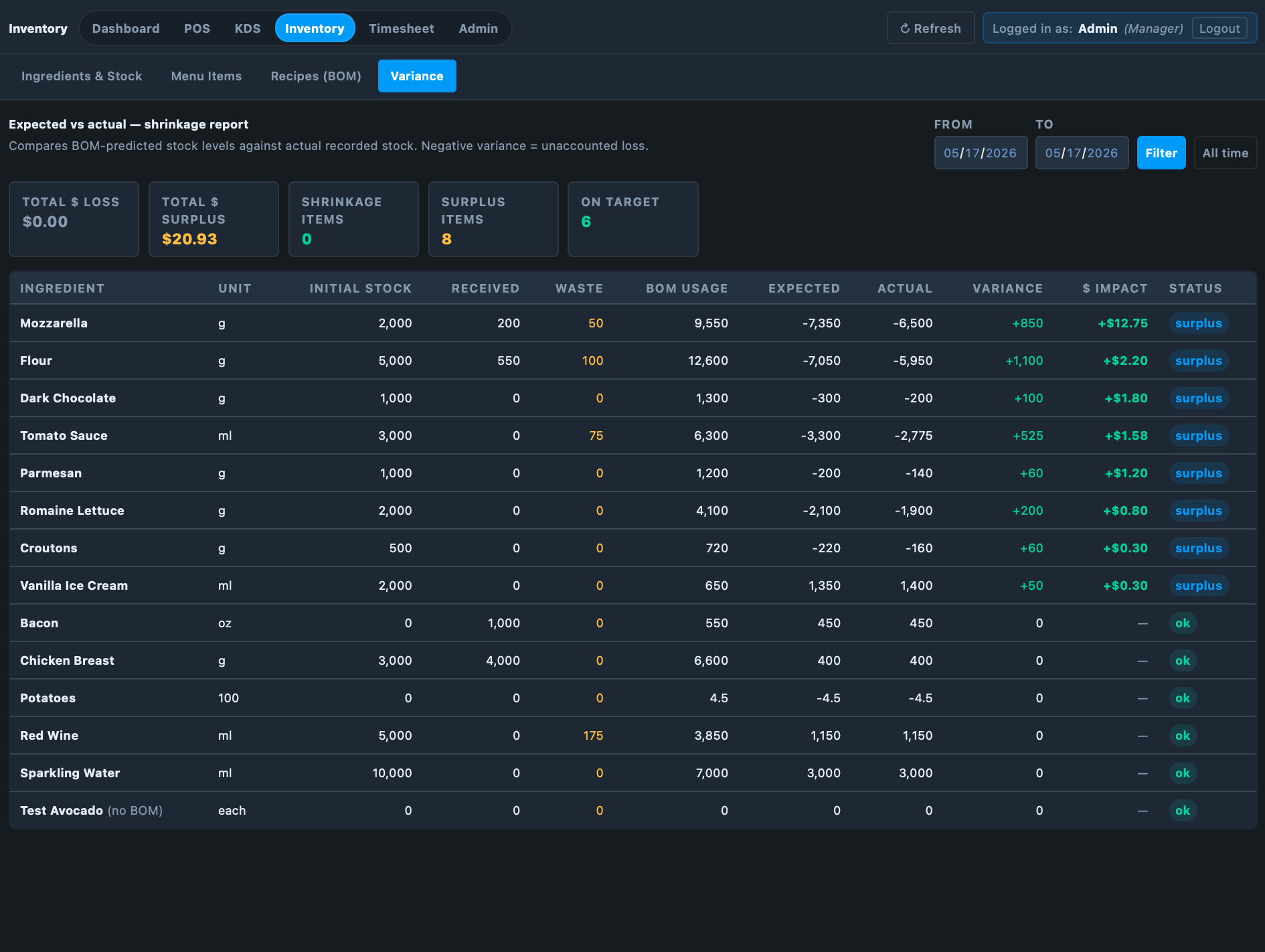Select the Potatoes ingredient name

click(x=48, y=698)
